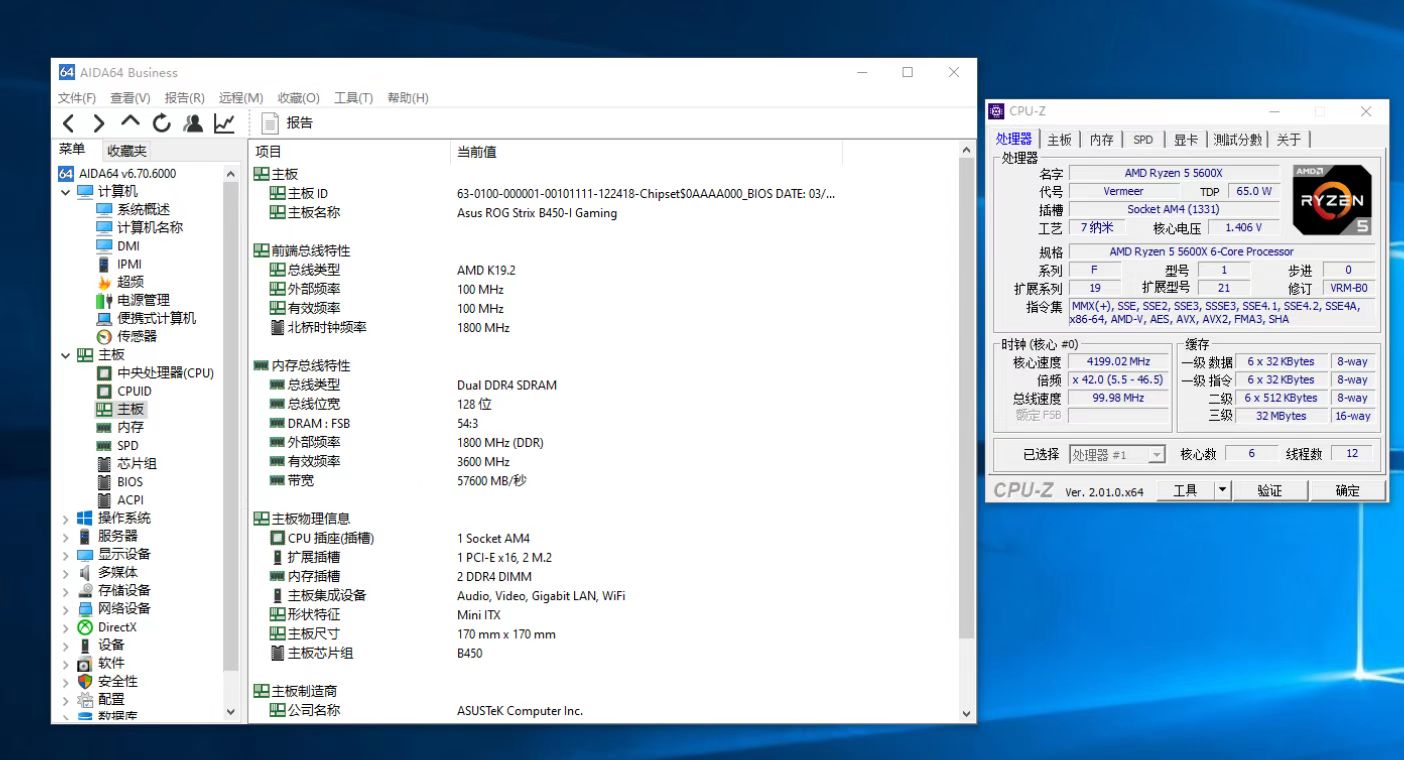Click the AIDA64 Forward navigation arrow

[99, 123]
